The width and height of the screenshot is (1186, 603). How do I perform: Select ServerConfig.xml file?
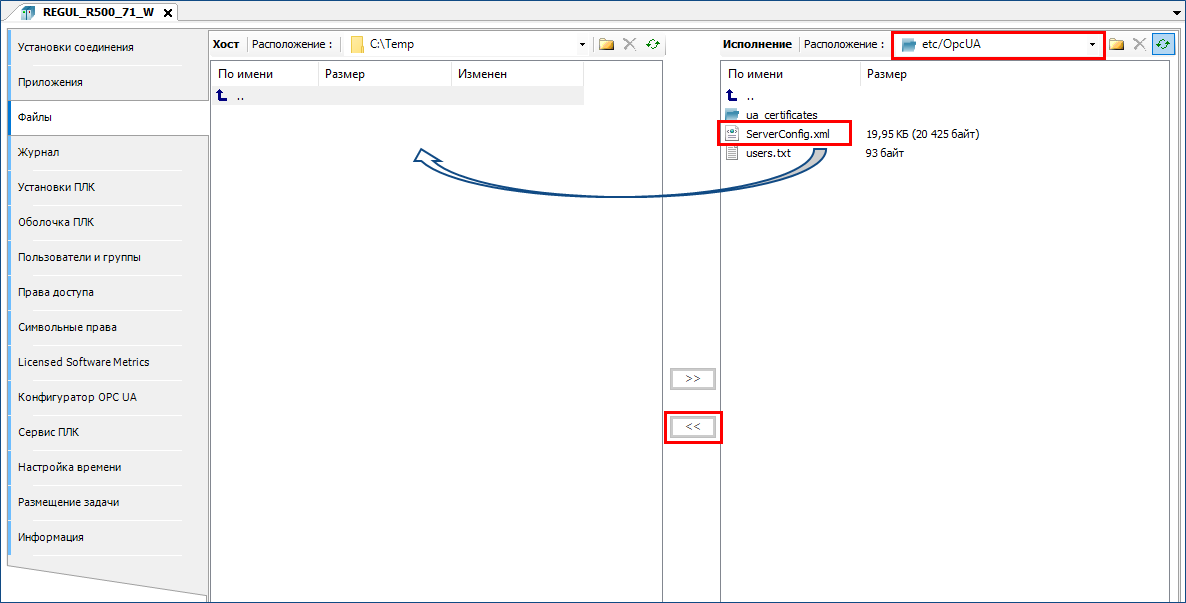tap(787, 134)
